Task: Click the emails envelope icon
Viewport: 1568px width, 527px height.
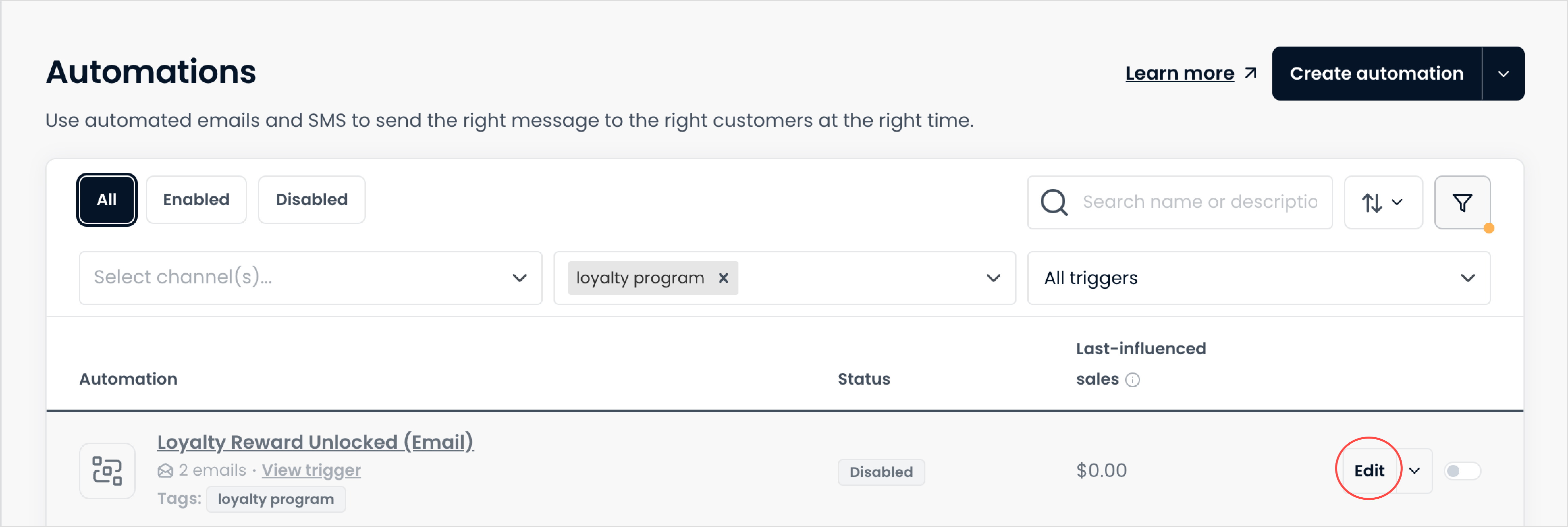Action: coord(165,470)
